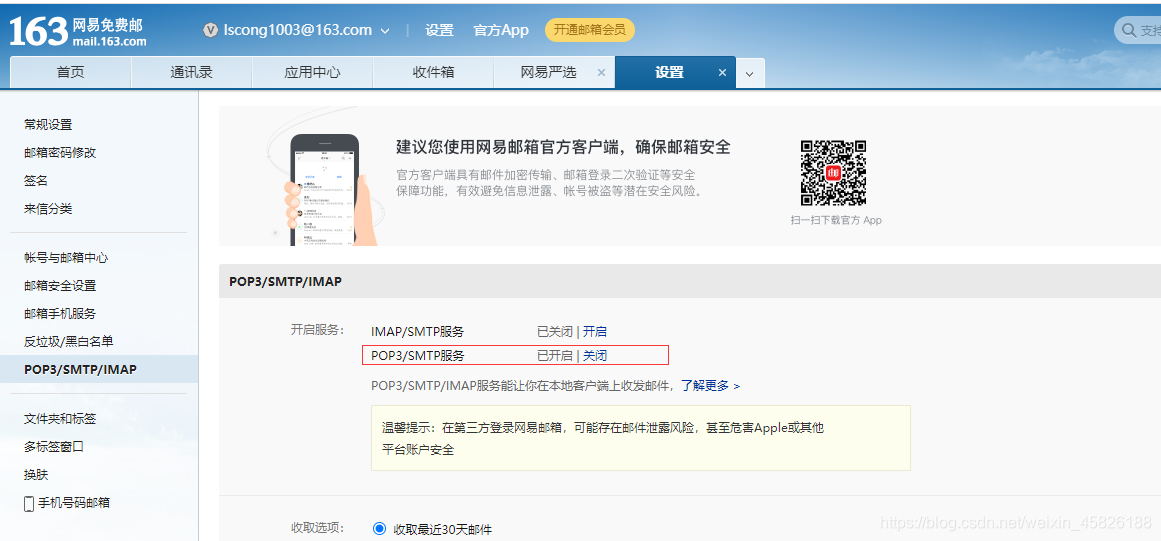
Task: Expand the account dropdown next to lscong1003@163.com
Action: pyautogui.click(x=385, y=31)
